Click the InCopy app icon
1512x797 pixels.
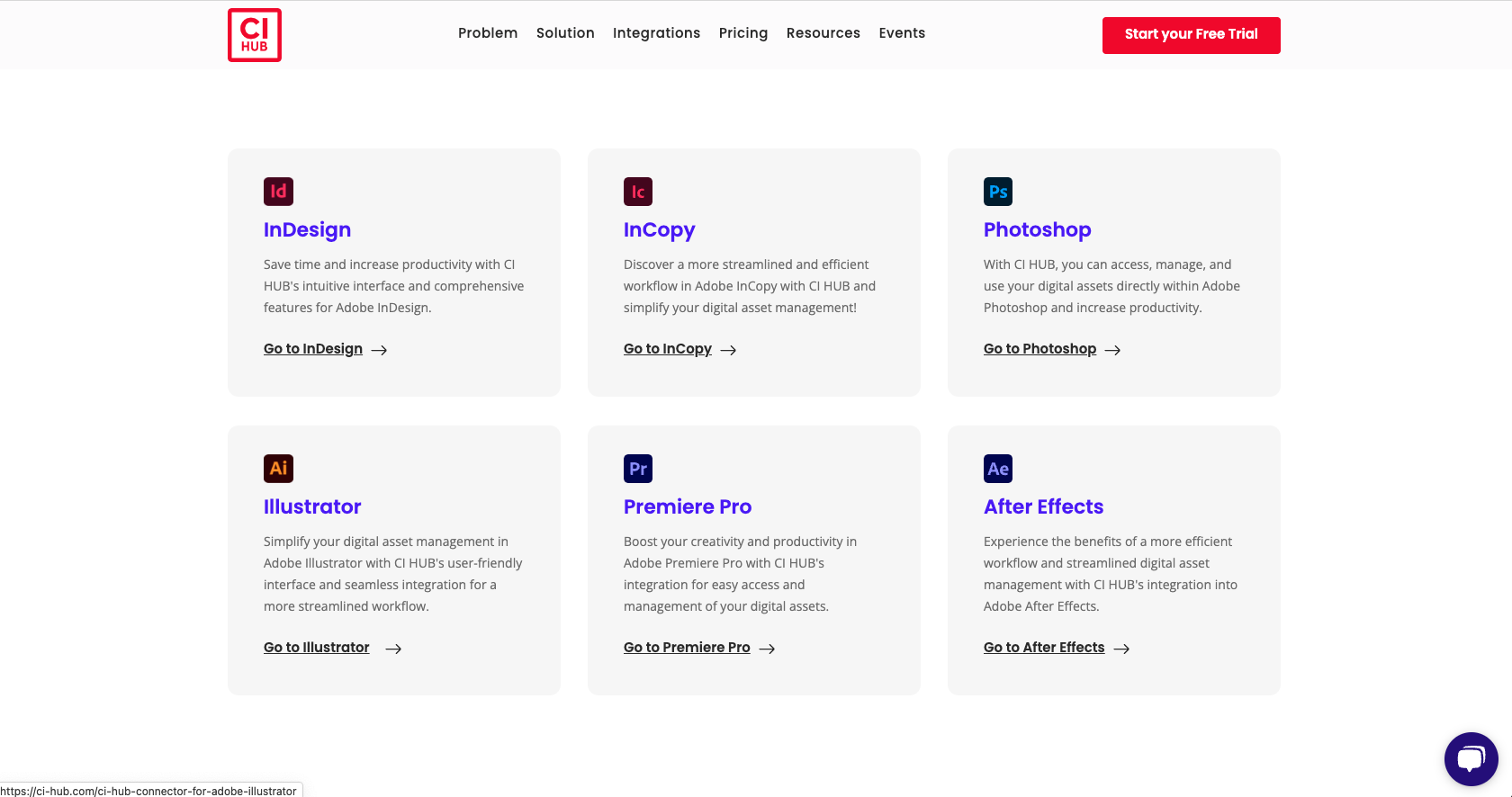(638, 192)
